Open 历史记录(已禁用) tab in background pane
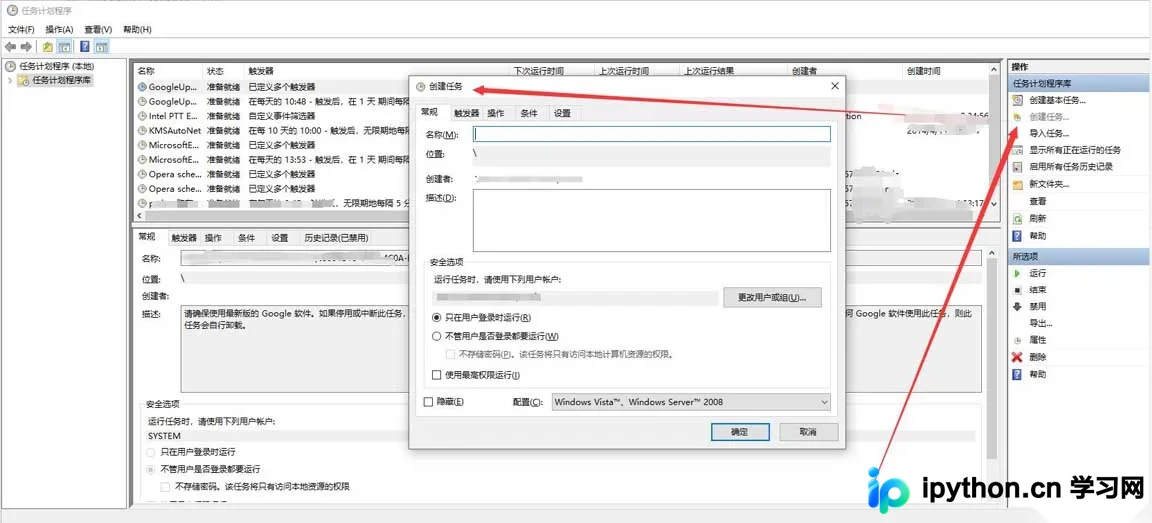The width and height of the screenshot is (1152, 523). point(336,238)
